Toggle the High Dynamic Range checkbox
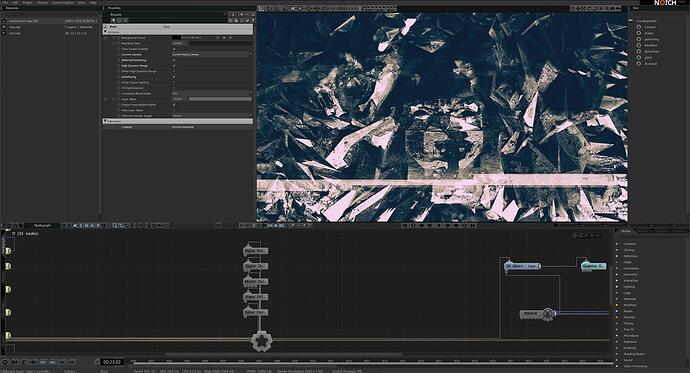Screen dimensions: 690x373 coord(174,66)
